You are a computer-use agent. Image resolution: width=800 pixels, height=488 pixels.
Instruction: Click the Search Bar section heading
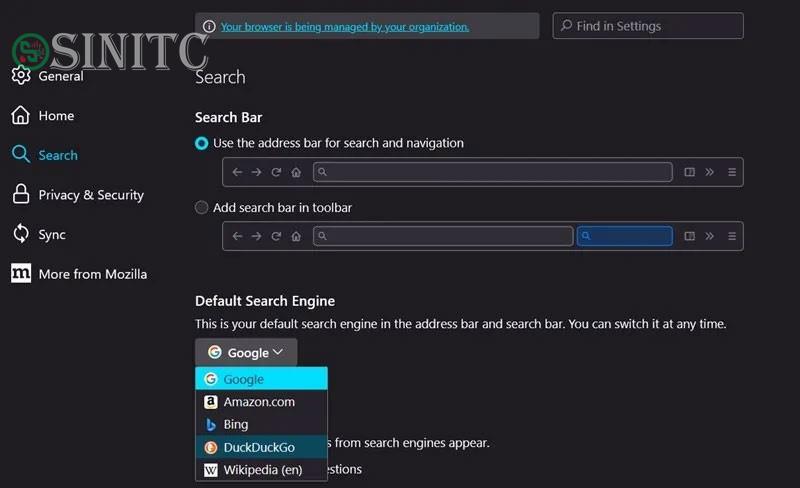(x=229, y=117)
